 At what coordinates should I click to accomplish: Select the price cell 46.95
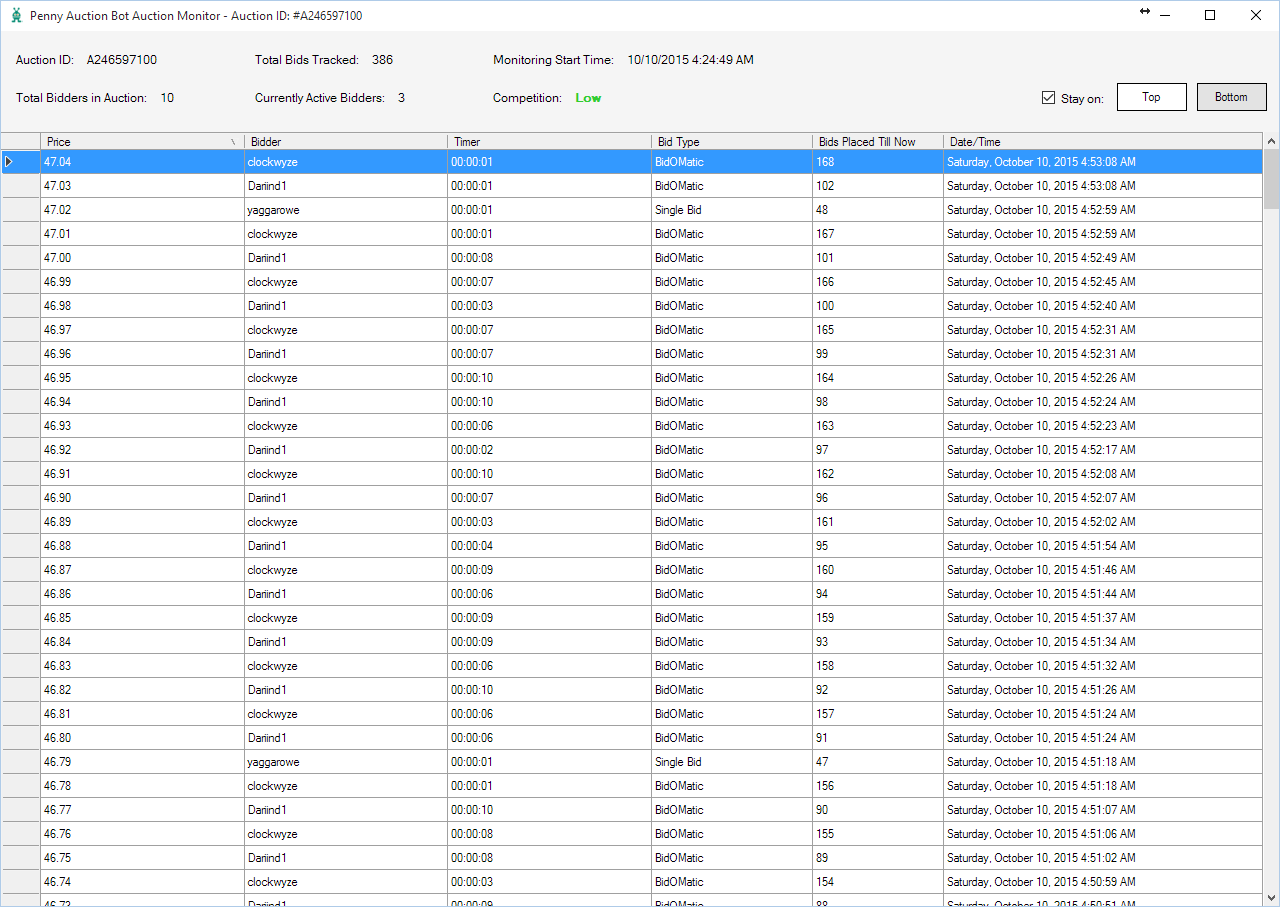142,378
